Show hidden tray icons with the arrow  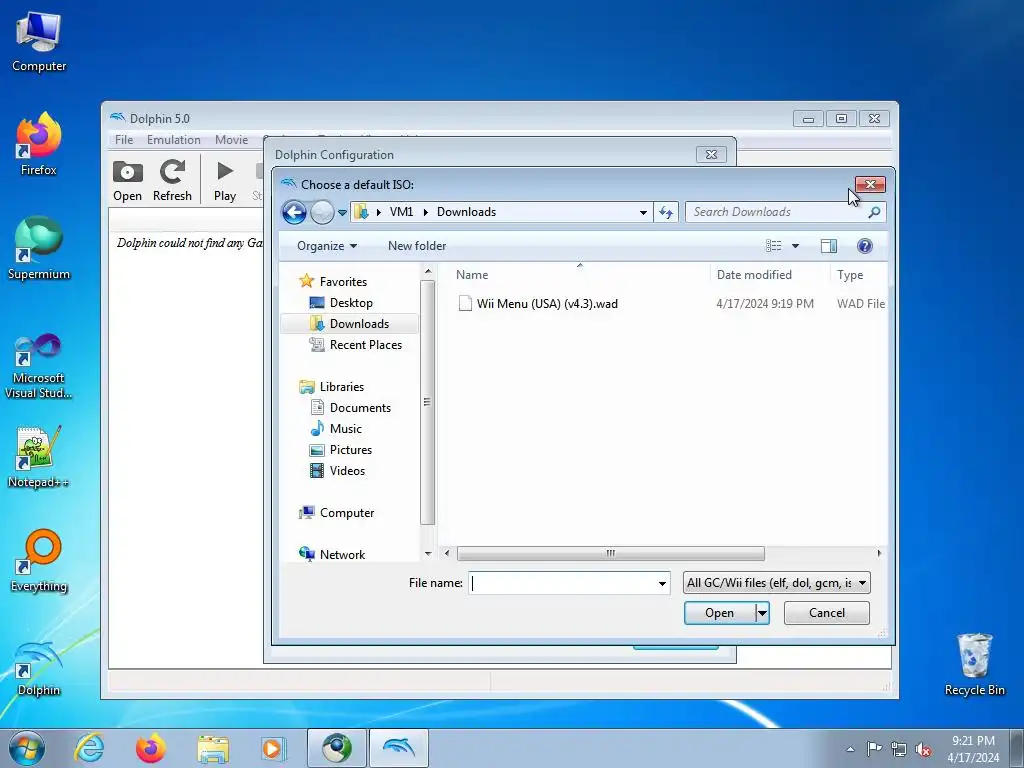[850, 749]
